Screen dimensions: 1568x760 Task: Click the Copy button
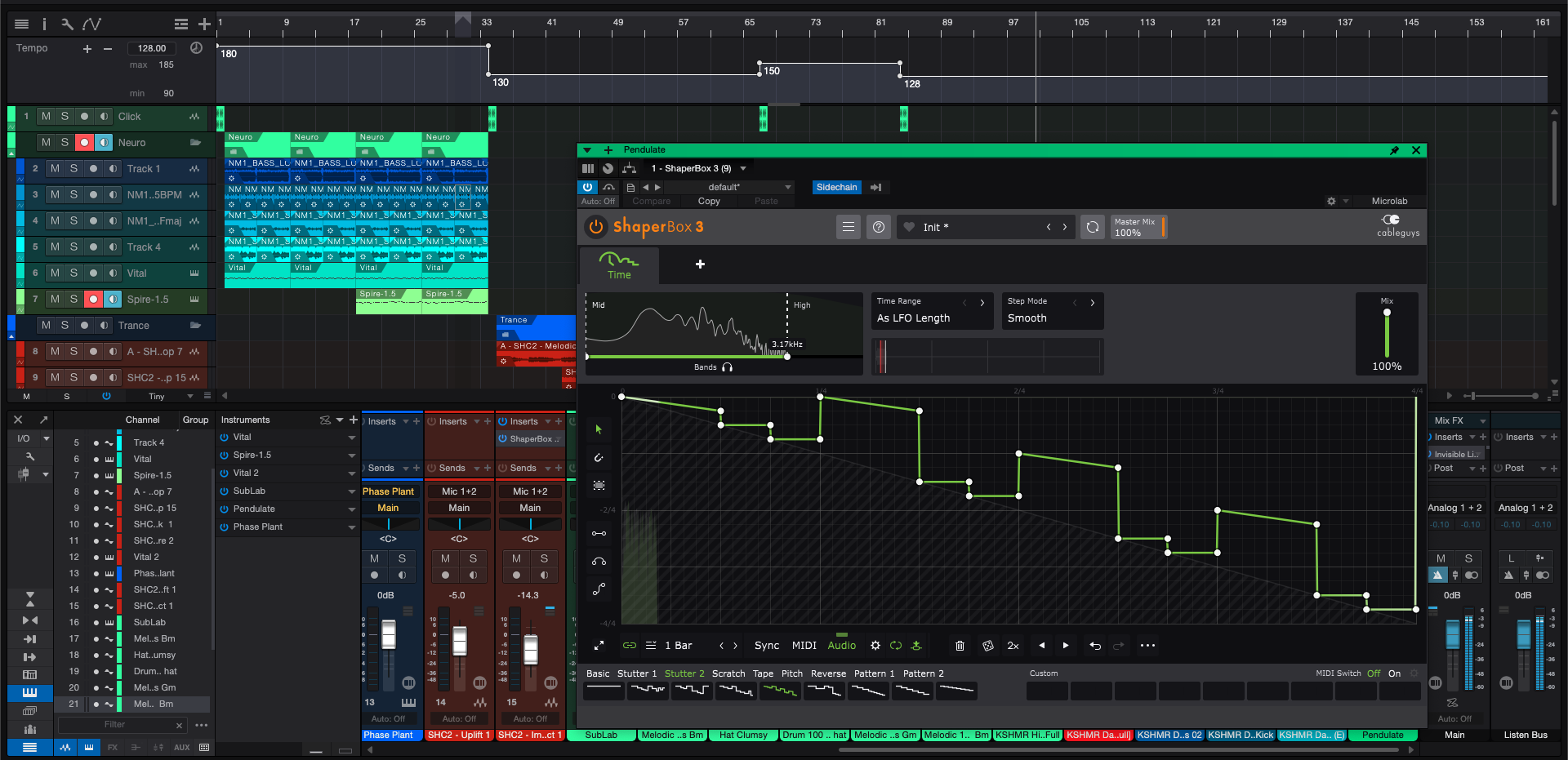pyautogui.click(x=709, y=201)
